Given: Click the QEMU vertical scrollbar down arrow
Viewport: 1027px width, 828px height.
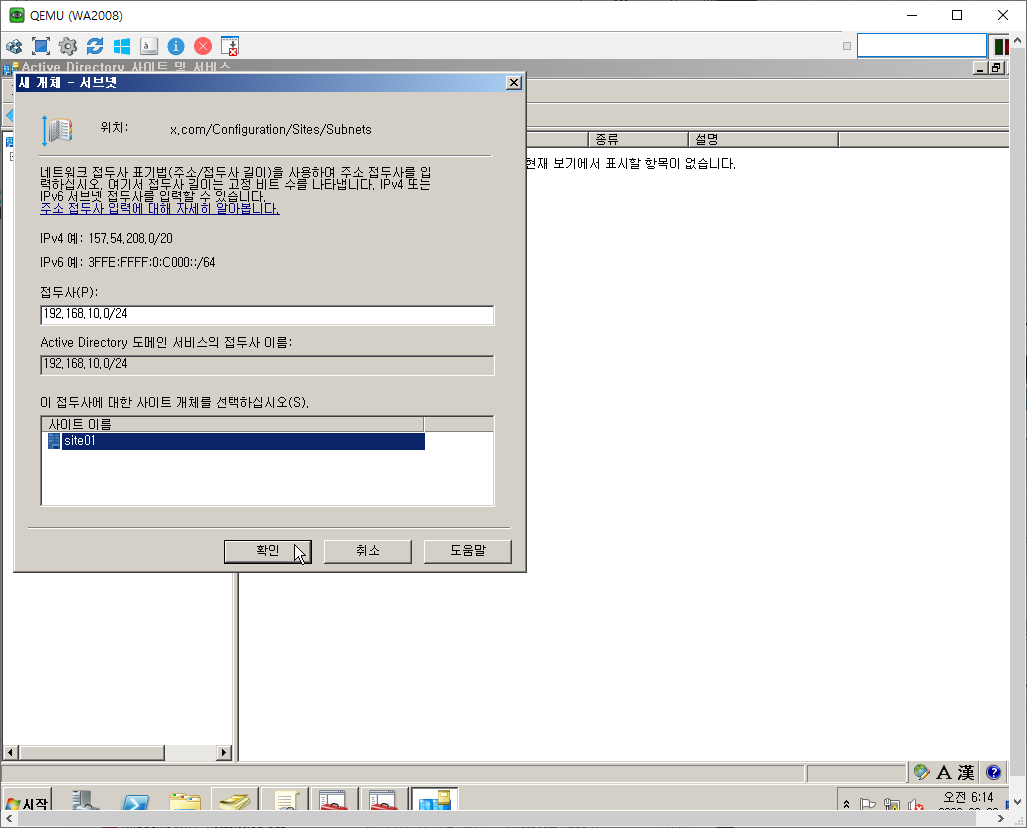Looking at the screenshot, I should (1018, 801).
